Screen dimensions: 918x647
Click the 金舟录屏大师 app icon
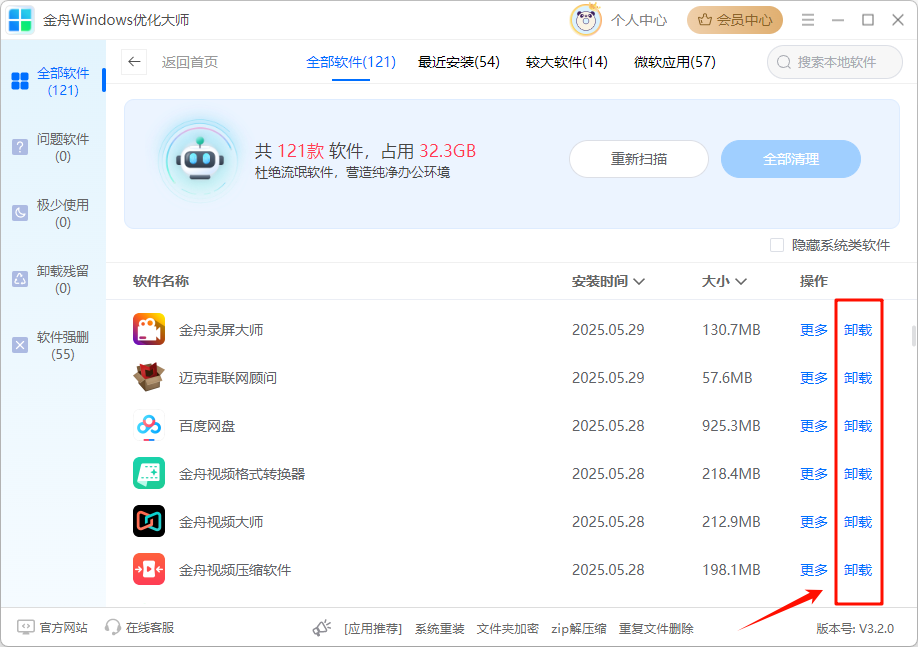point(149,329)
